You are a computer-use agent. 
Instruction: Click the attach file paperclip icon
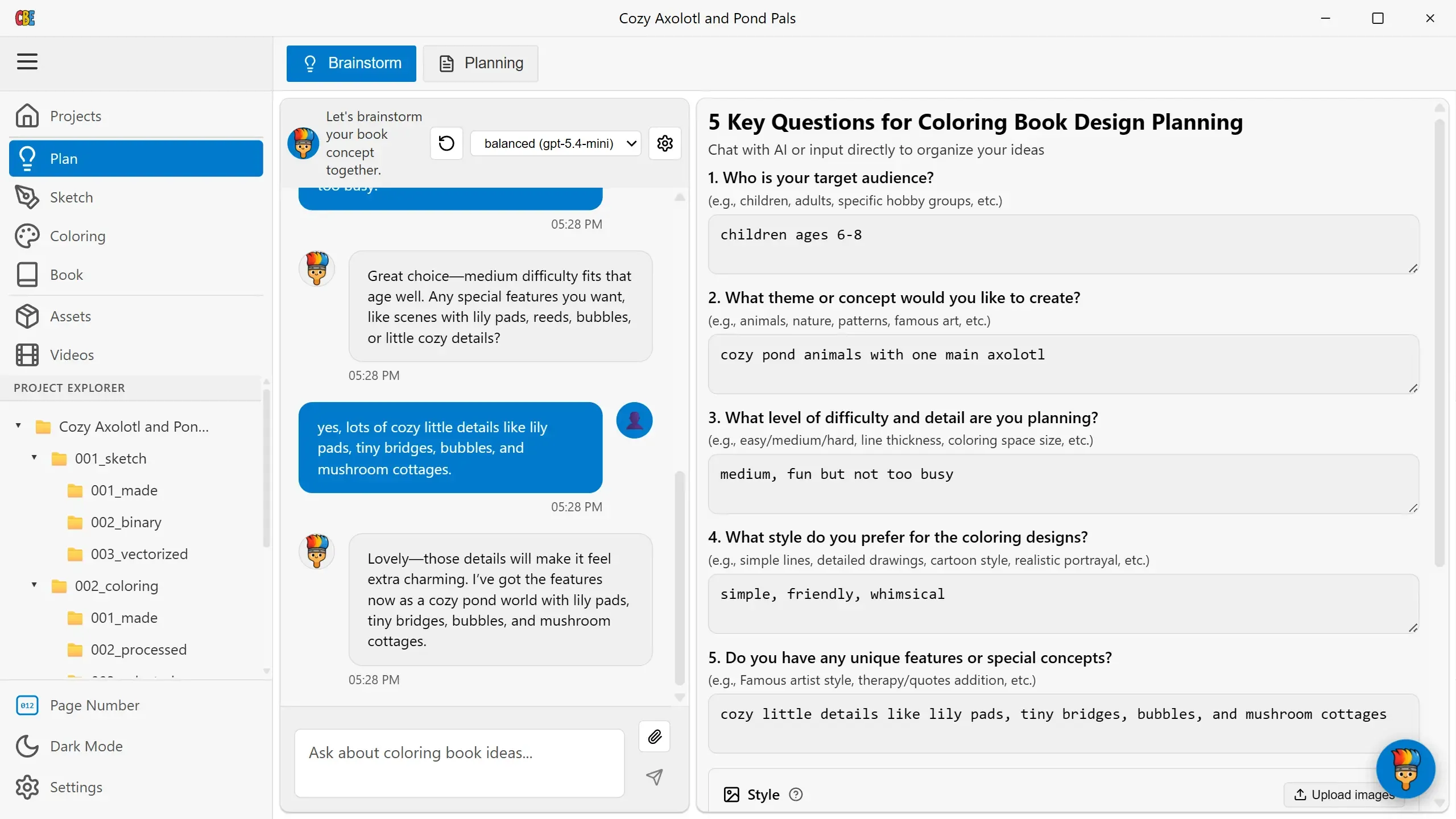click(x=655, y=737)
